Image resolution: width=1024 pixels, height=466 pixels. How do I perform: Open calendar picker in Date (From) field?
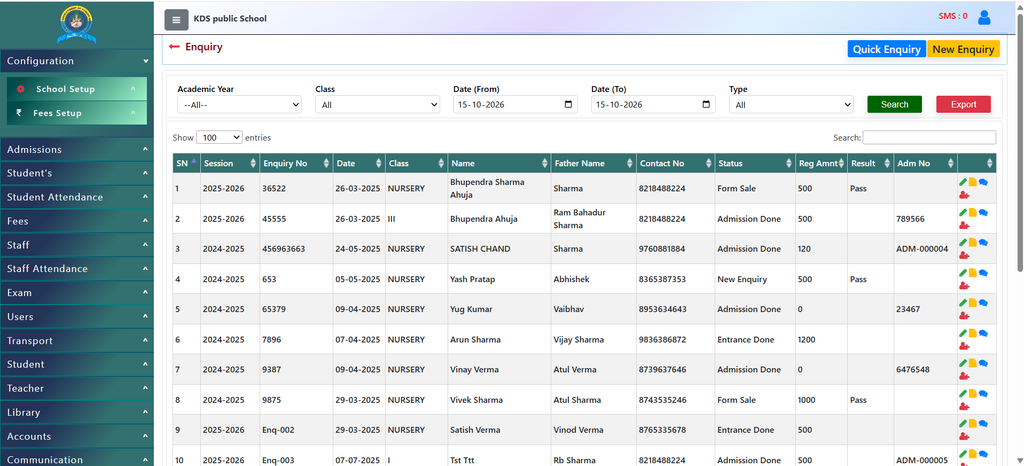pyautogui.click(x=568, y=104)
